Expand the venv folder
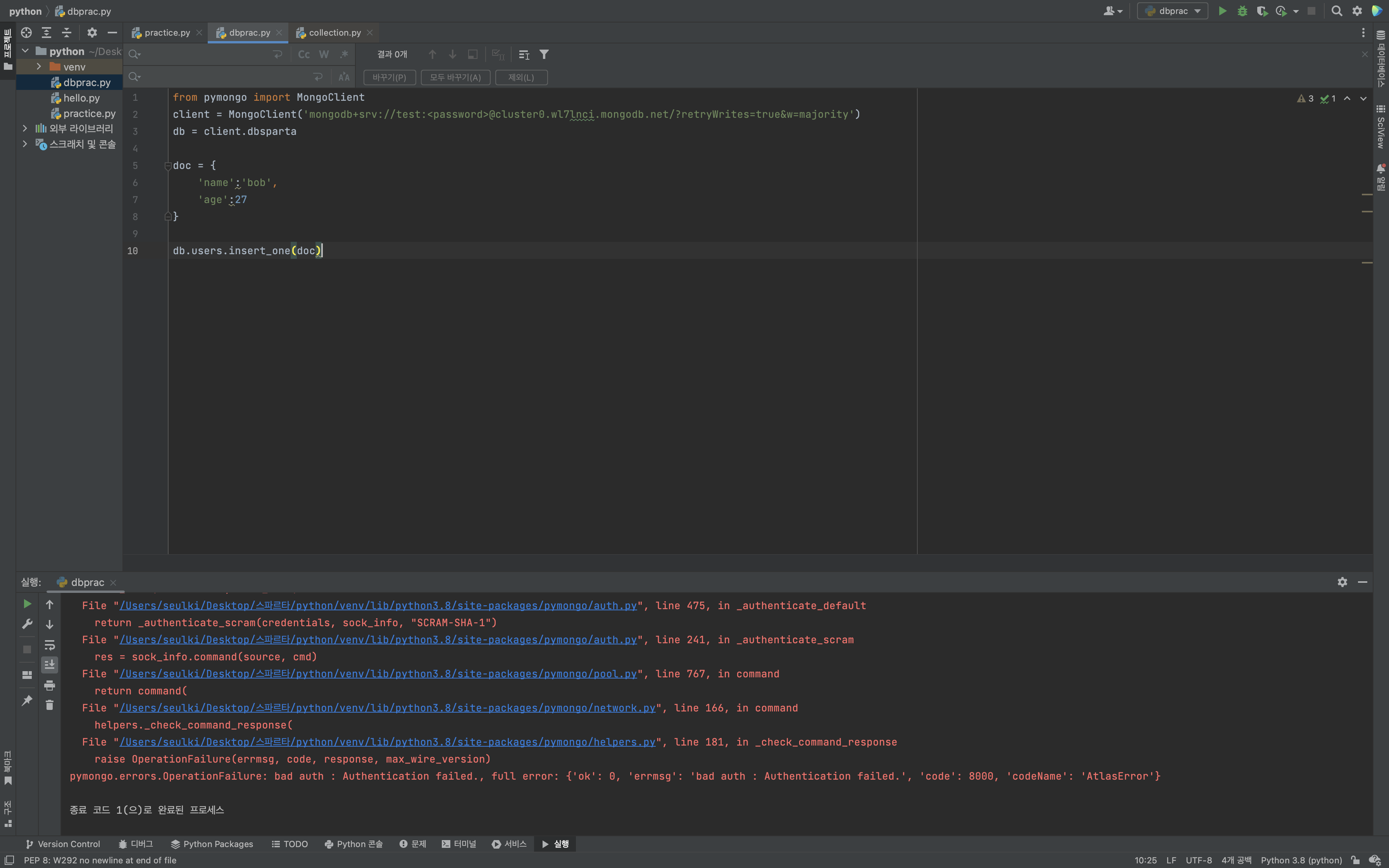 click(38, 67)
